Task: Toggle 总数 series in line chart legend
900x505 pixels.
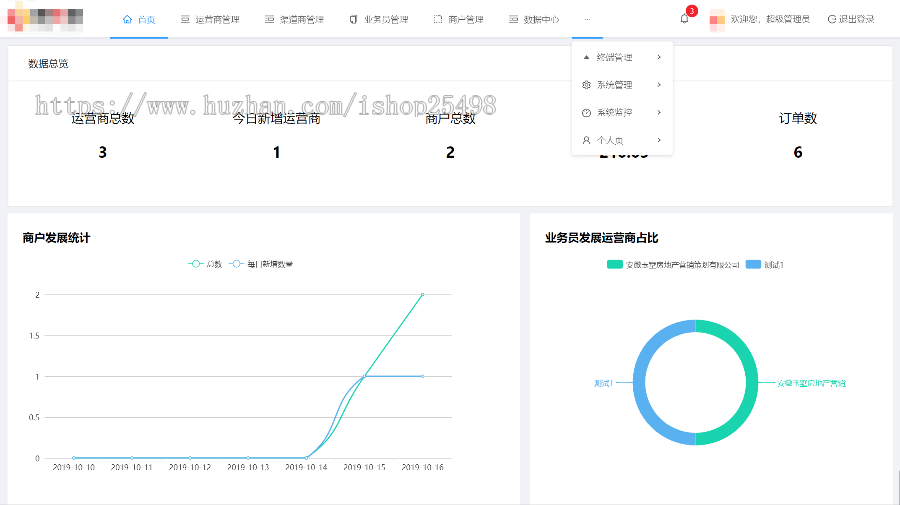Action: click(x=205, y=264)
